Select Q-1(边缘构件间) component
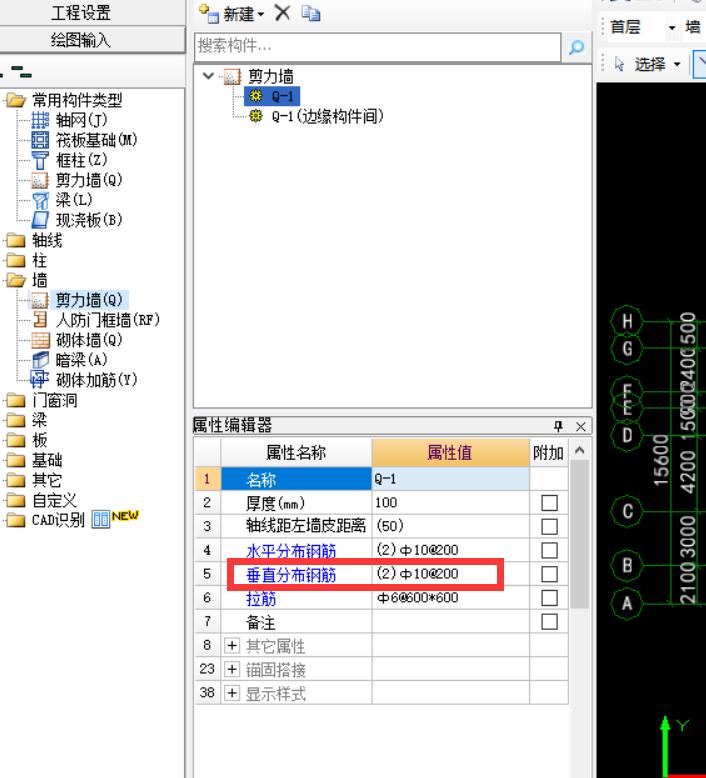The width and height of the screenshot is (706, 778). pyautogui.click(x=327, y=117)
